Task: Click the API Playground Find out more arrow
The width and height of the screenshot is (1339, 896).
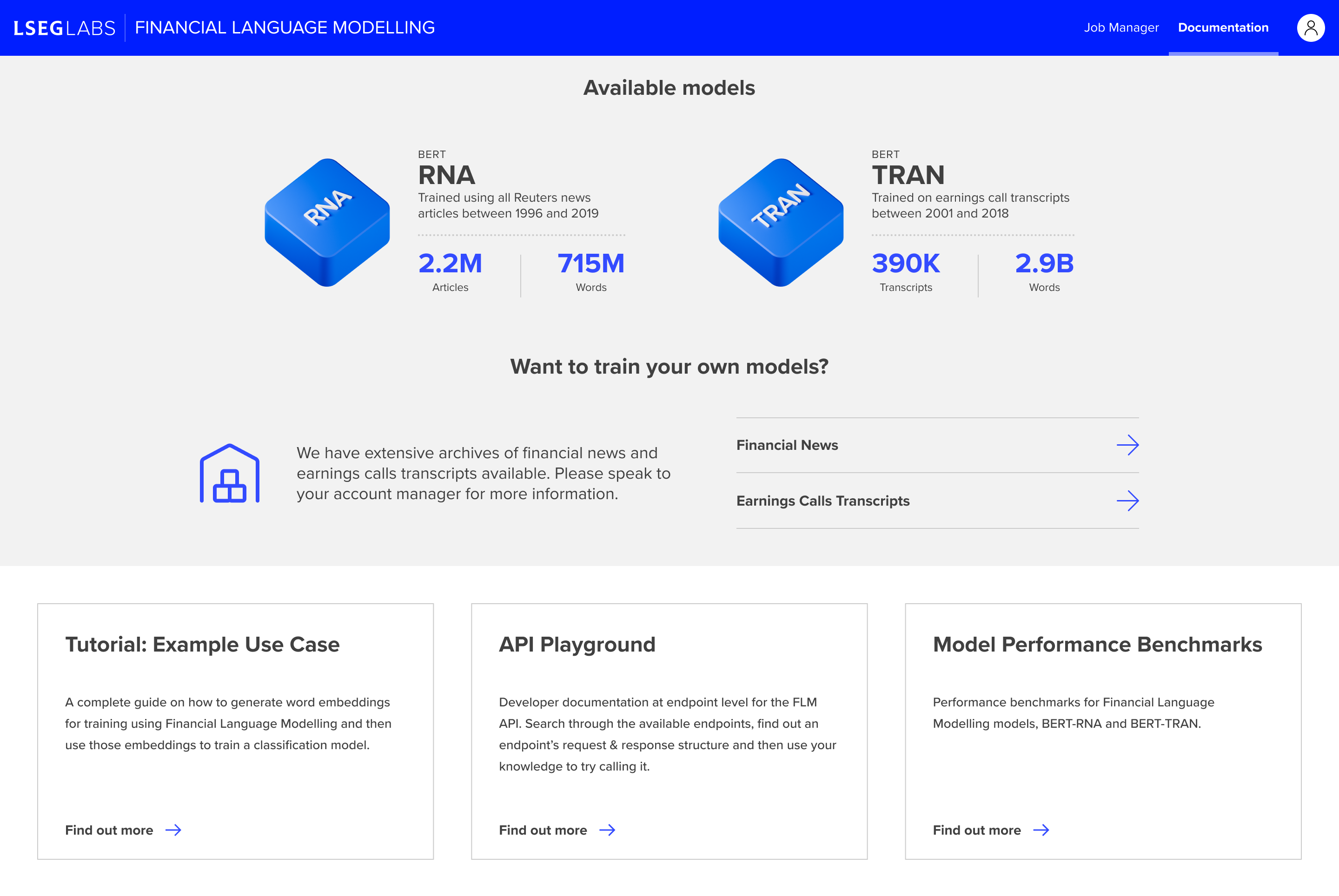Action: [x=607, y=830]
